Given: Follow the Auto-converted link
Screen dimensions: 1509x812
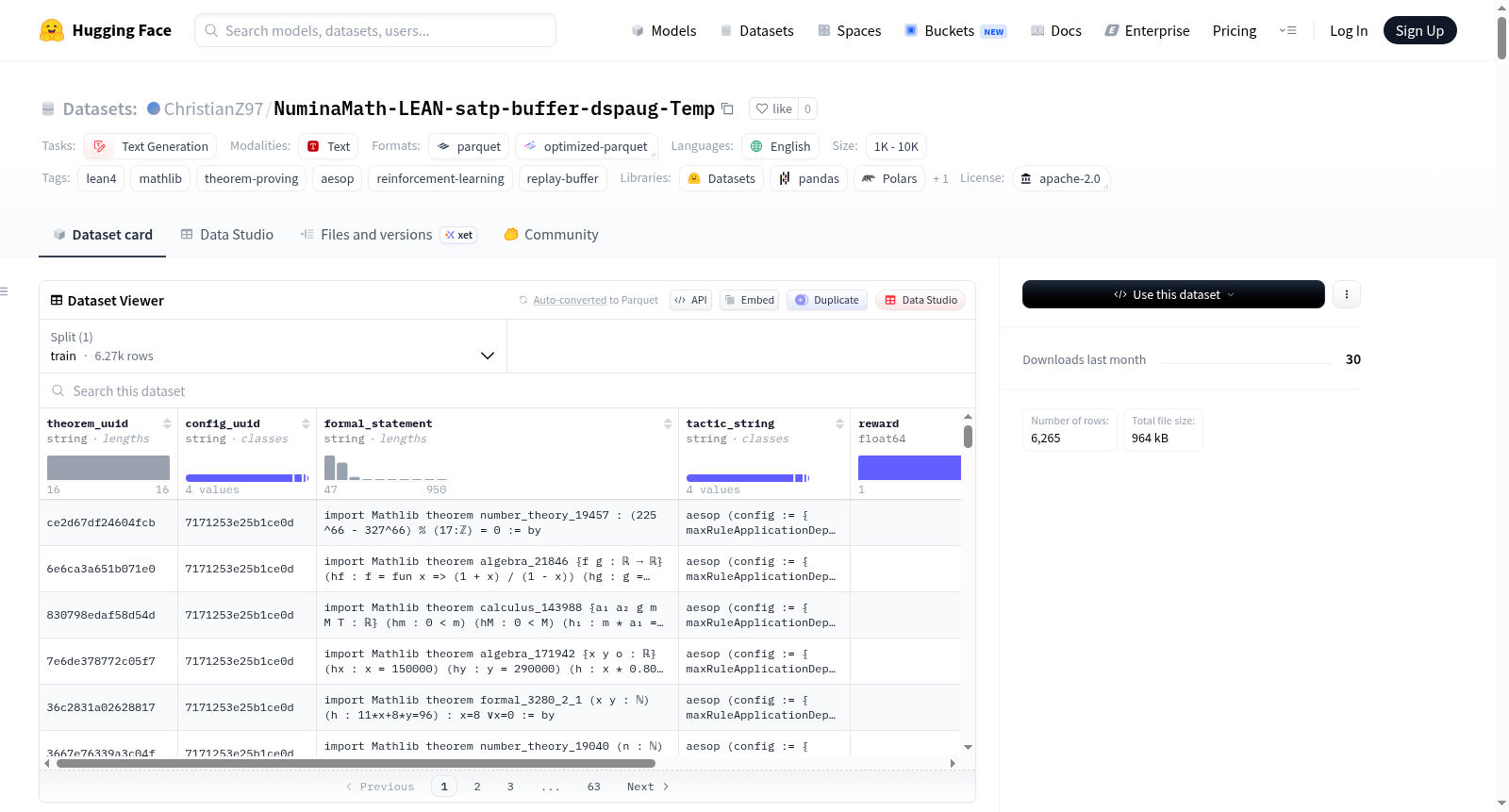Looking at the screenshot, I should tap(570, 300).
